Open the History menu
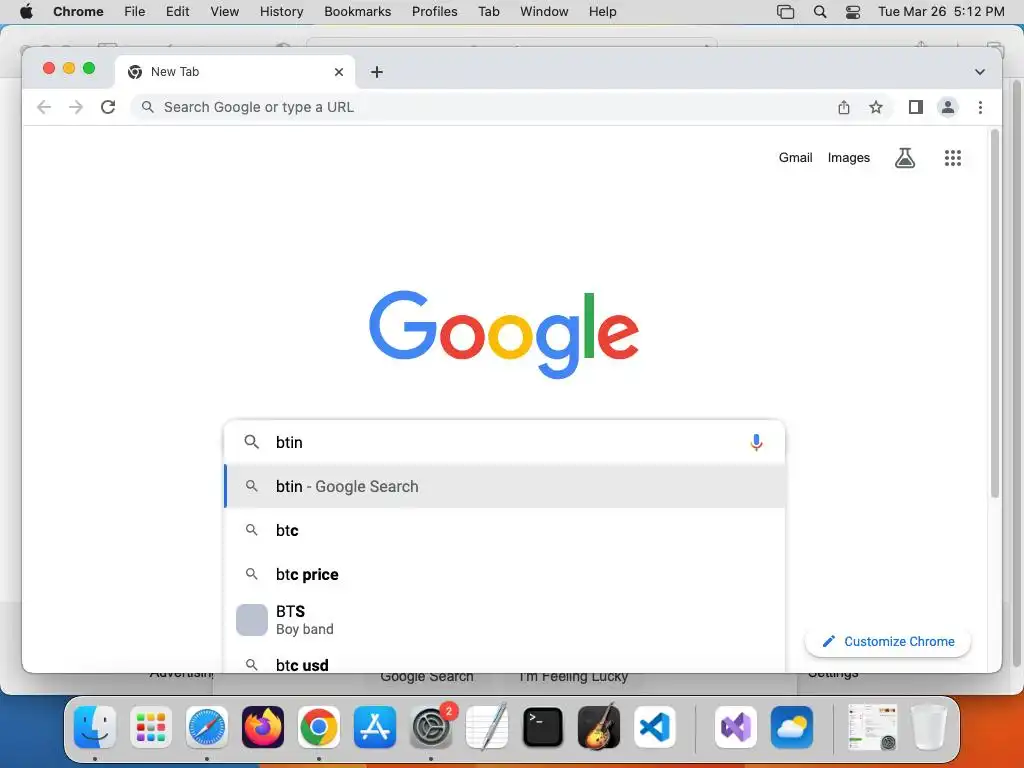This screenshot has height=768, width=1024. 281,12
